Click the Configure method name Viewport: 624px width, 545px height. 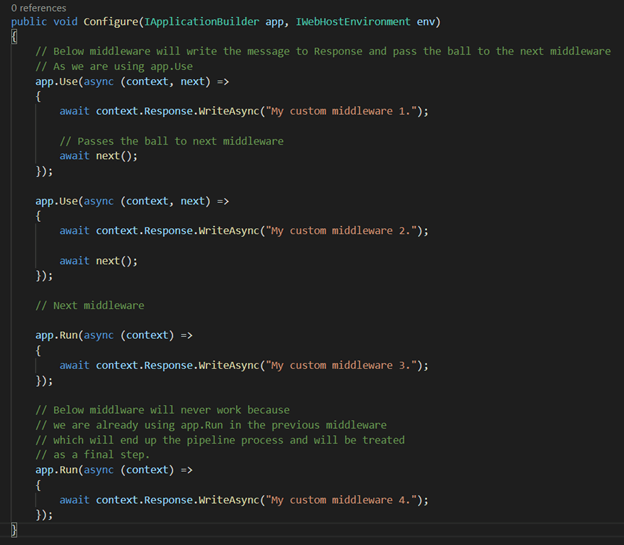111,21
